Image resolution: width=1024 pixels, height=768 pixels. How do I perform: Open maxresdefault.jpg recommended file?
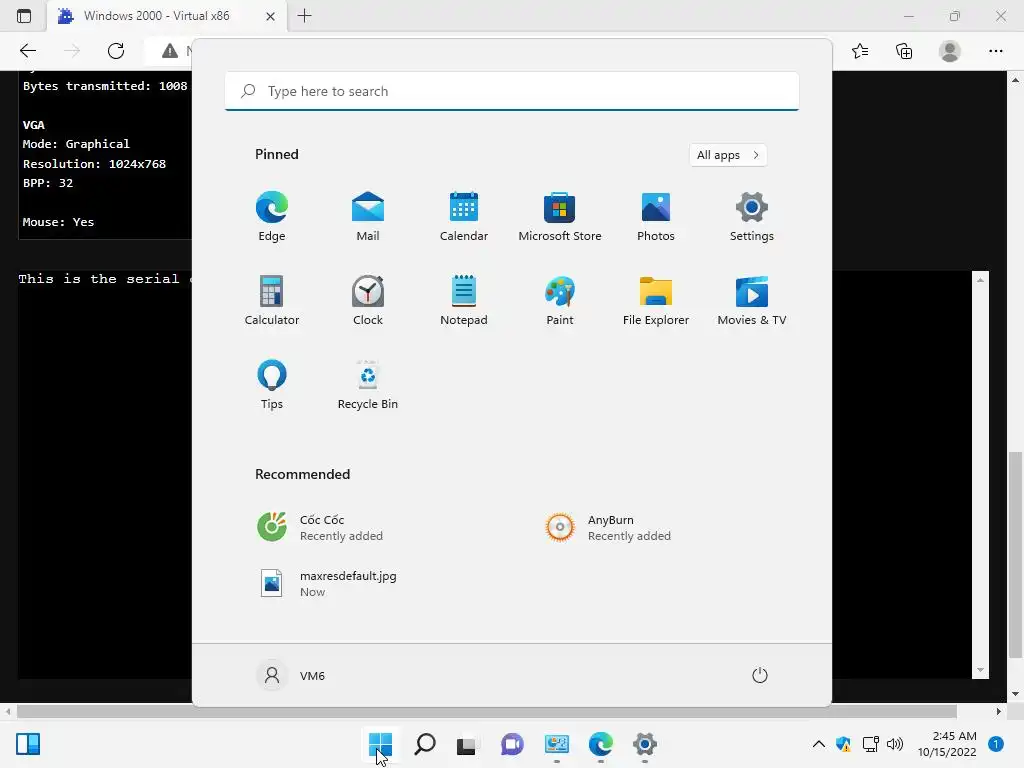327,584
